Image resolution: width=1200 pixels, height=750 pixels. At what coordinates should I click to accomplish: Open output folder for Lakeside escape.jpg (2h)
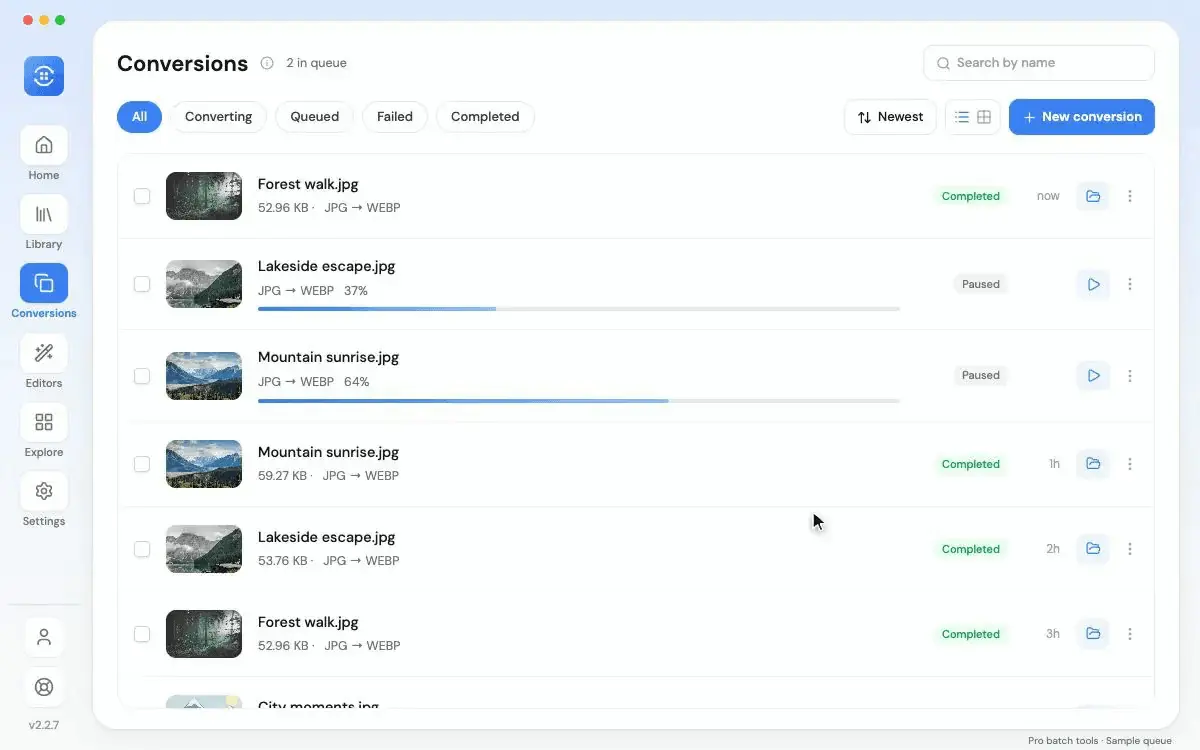(x=1093, y=549)
